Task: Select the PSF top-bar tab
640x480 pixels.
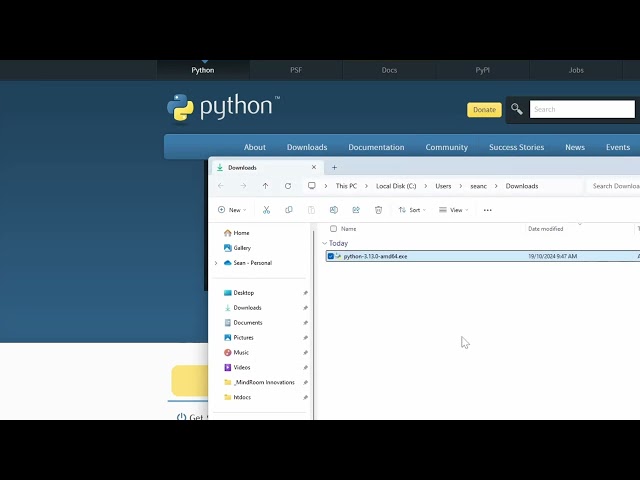Action: pos(296,70)
